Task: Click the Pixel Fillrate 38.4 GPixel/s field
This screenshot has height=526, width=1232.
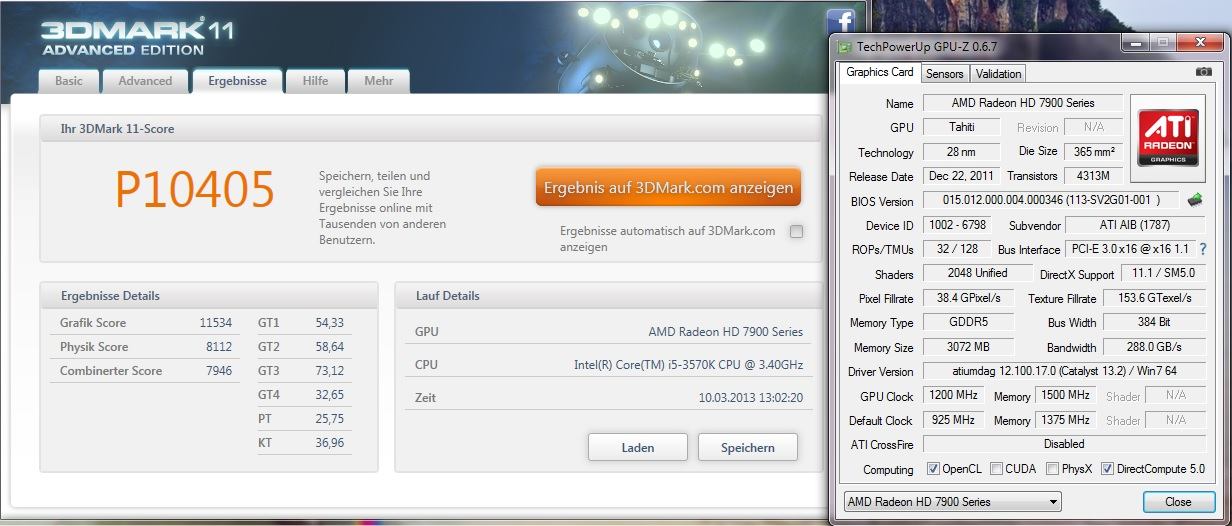Action: tap(967, 298)
